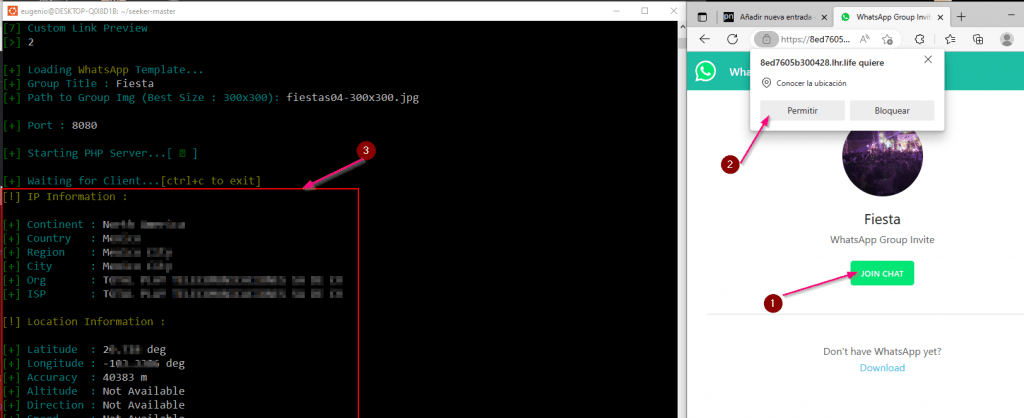1024x418 pixels.
Task: Click the address bar URL text
Action: pos(816,39)
